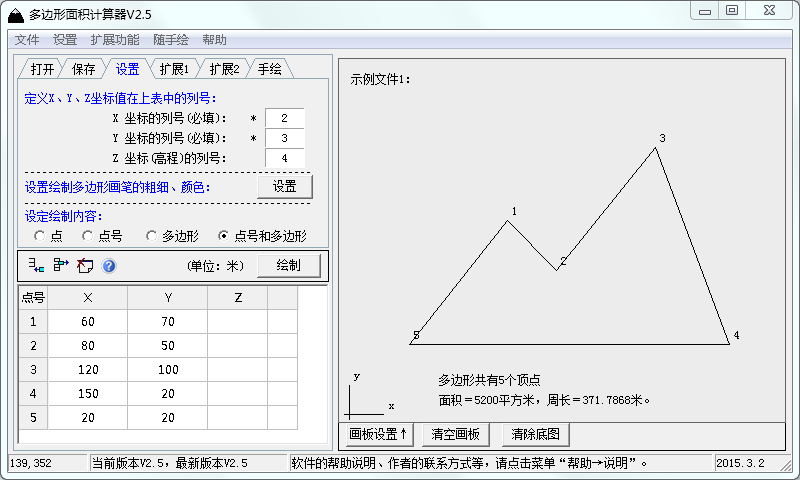
Task: Open the 文件 menu
Action: (x=27, y=40)
